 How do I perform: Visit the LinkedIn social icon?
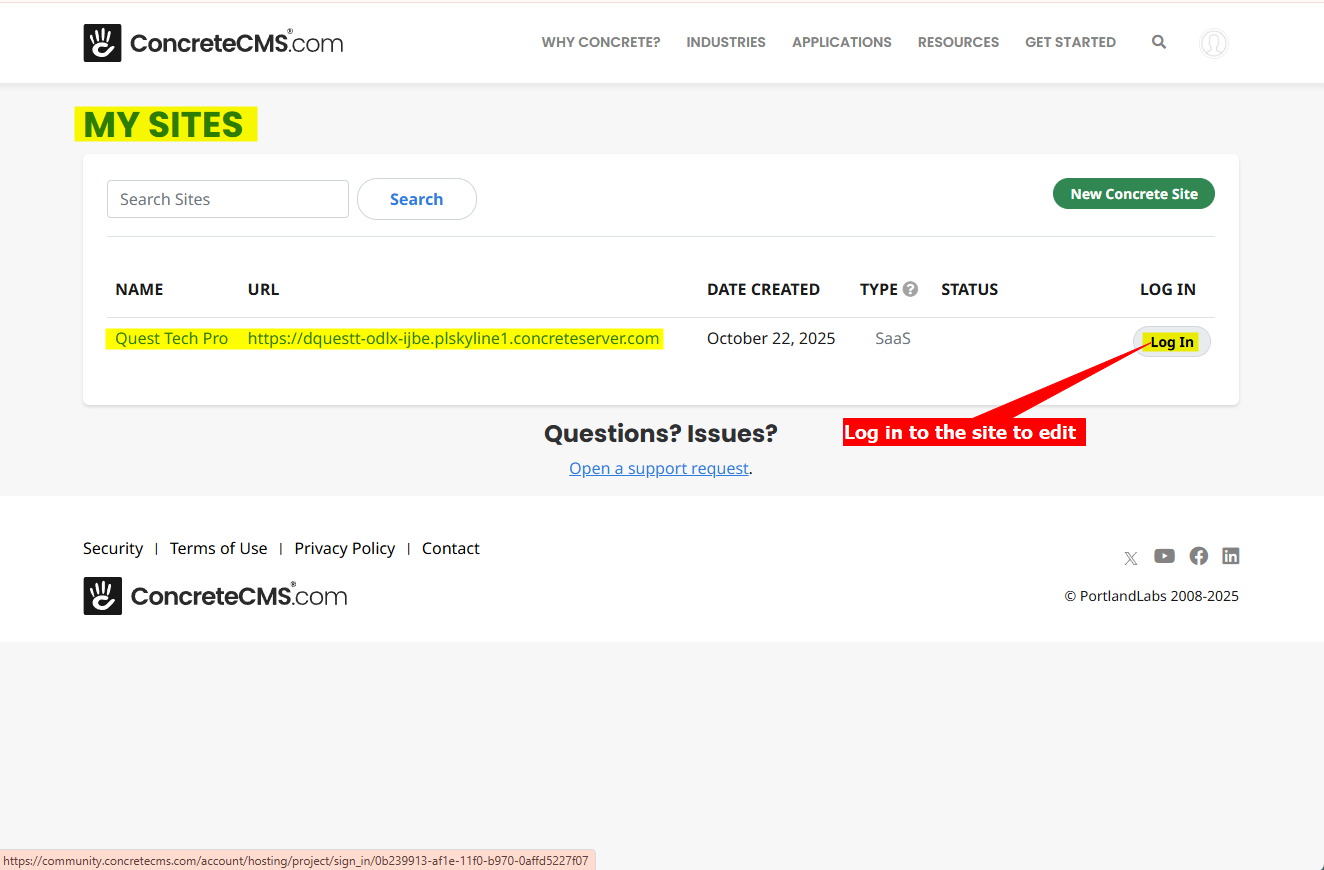coord(1231,556)
